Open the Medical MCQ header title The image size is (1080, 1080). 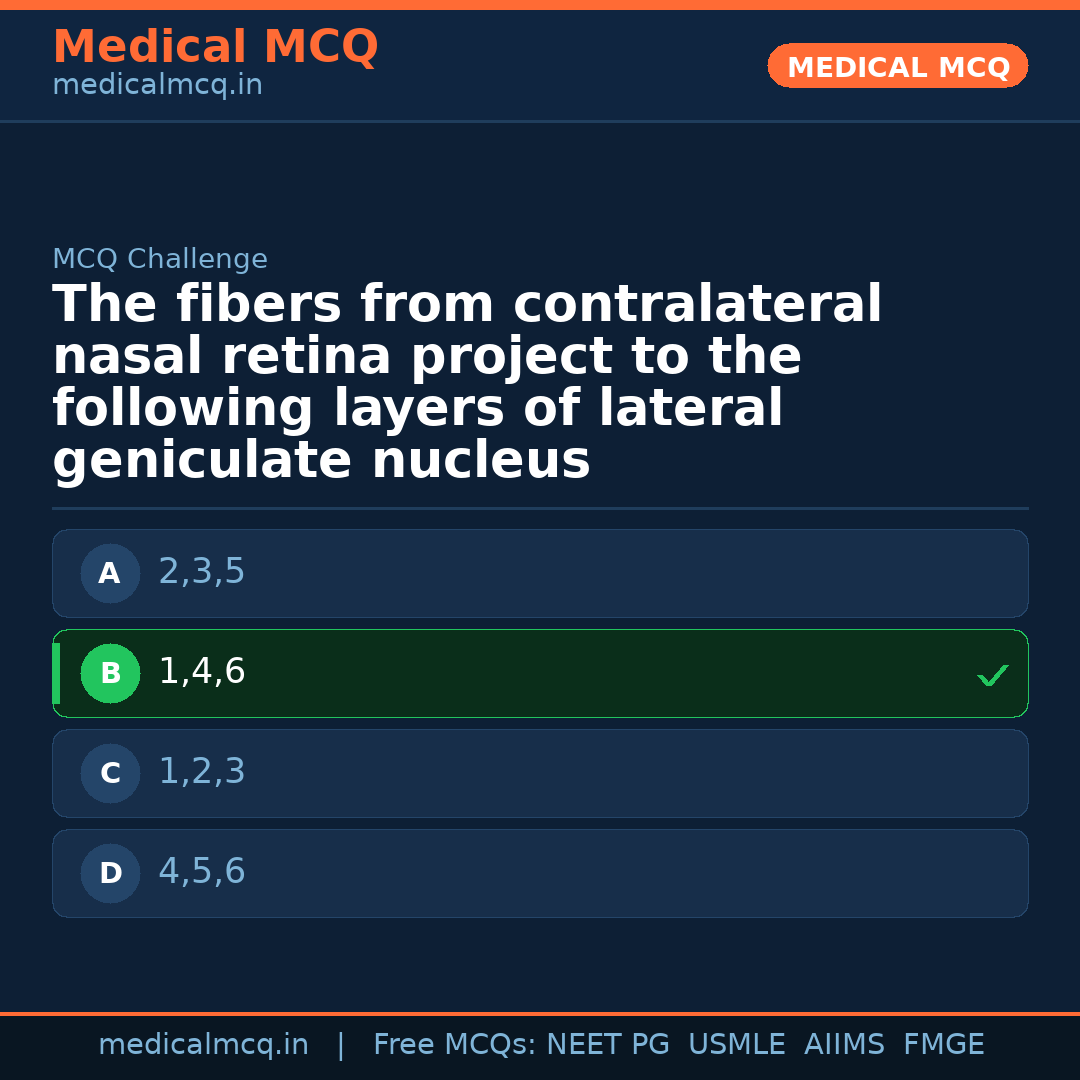(215, 47)
